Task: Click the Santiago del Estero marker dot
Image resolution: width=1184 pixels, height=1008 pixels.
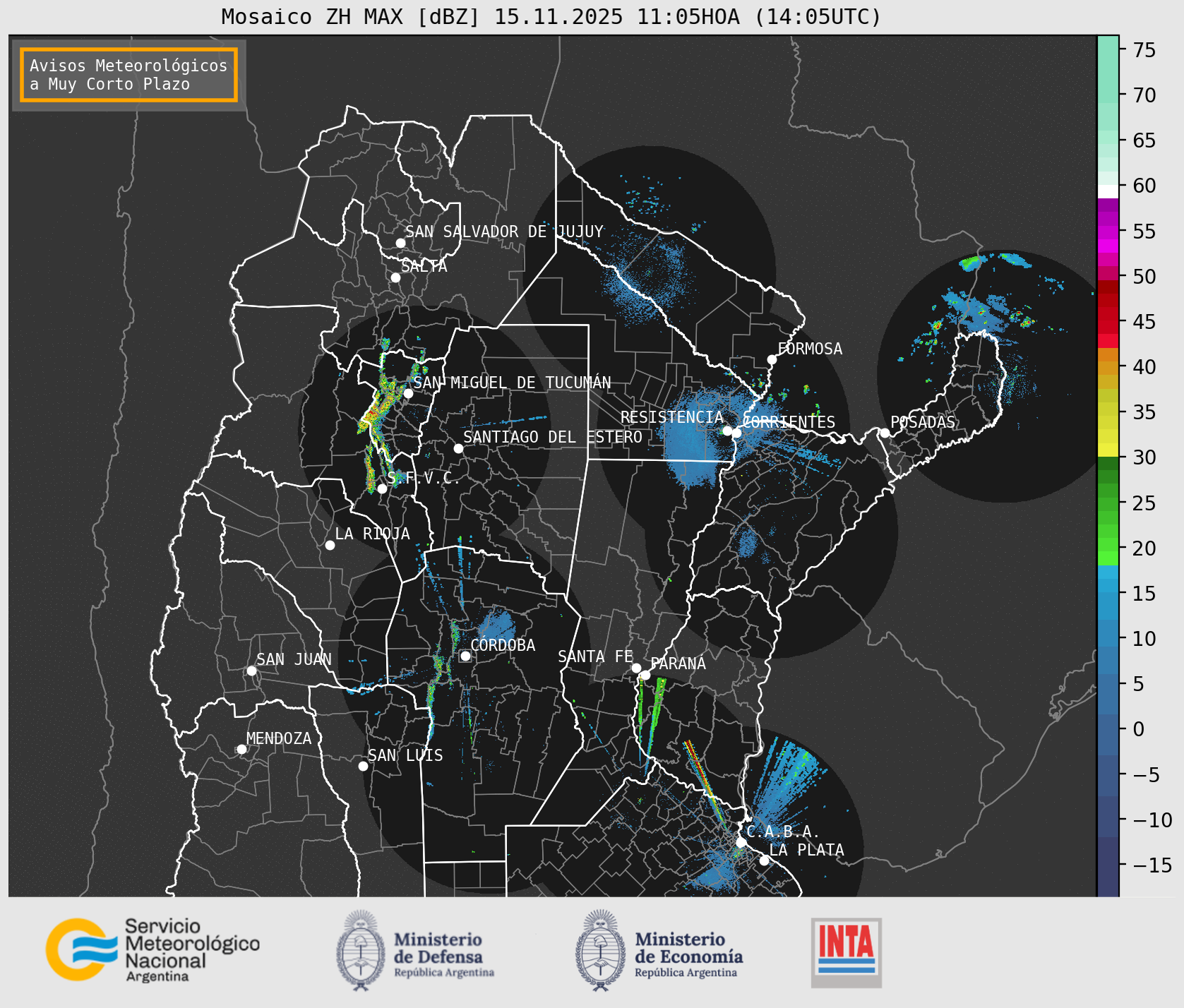Action: 458,448
